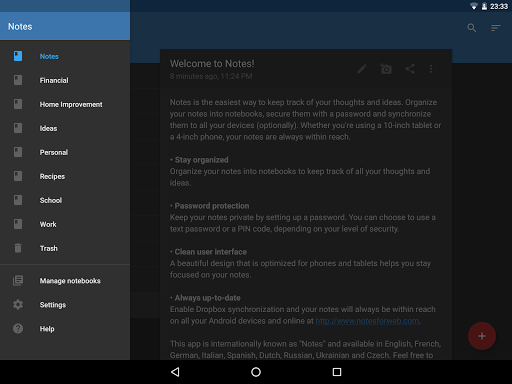Tap the Wi-Fi status icon
Viewport: 512px width, 384px height.
pos(473,6)
